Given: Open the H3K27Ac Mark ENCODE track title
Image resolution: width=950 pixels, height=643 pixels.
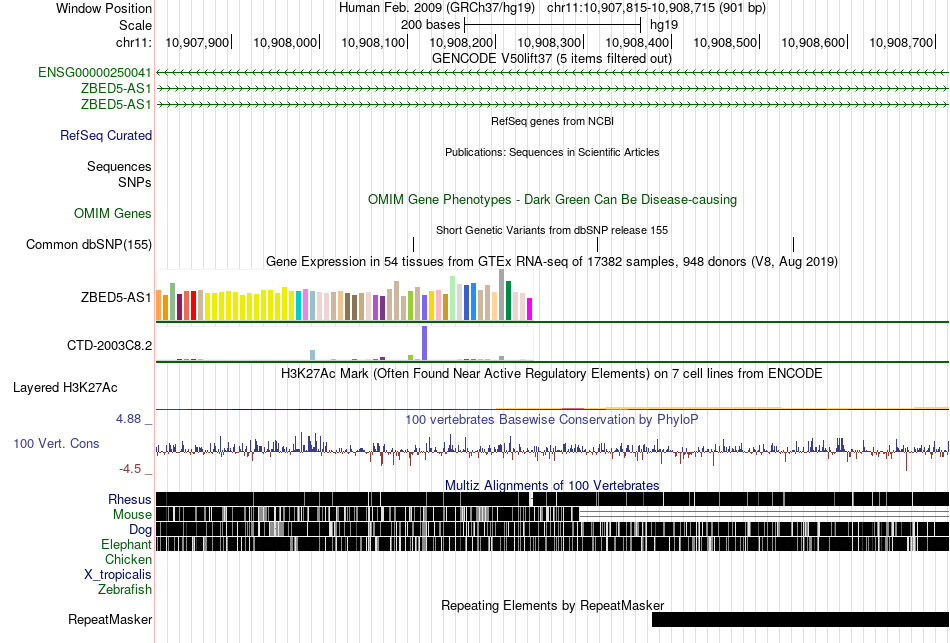Looking at the screenshot, I should tap(552, 373).
